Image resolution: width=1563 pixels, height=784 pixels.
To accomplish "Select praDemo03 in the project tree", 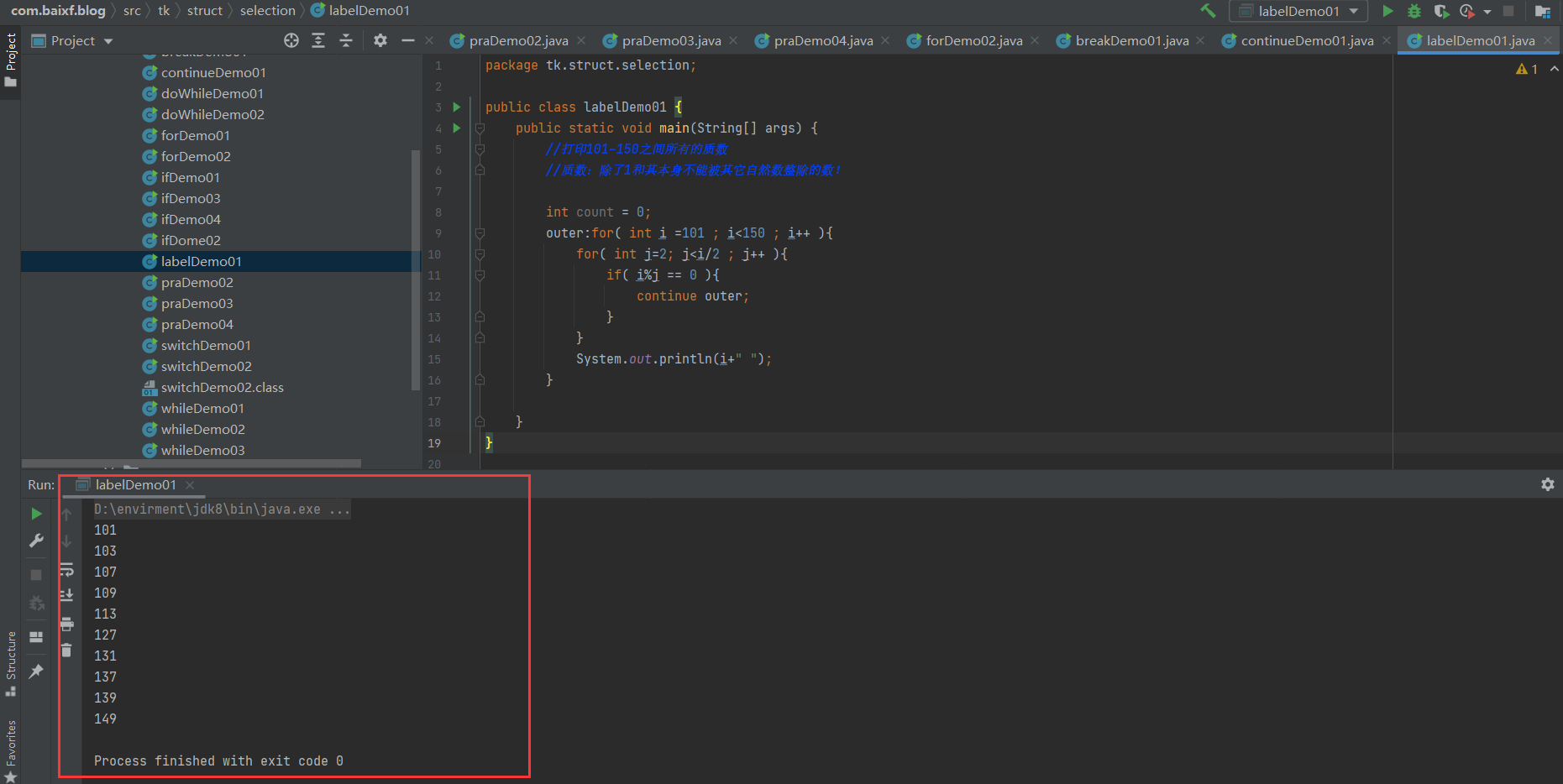I will pyautogui.click(x=197, y=304).
